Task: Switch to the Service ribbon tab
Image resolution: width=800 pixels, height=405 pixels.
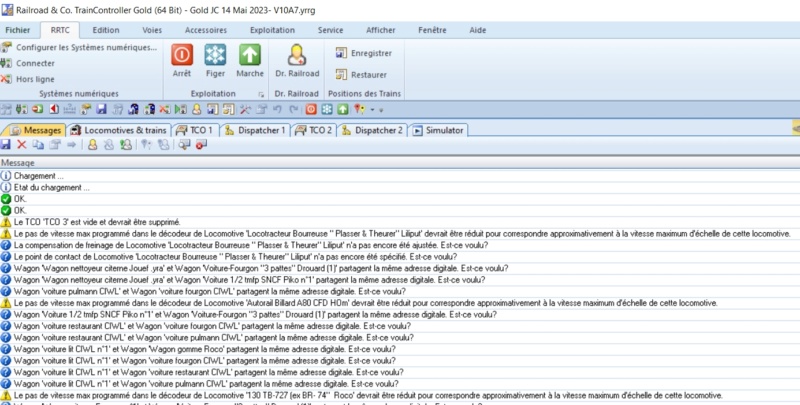Action: [330, 30]
